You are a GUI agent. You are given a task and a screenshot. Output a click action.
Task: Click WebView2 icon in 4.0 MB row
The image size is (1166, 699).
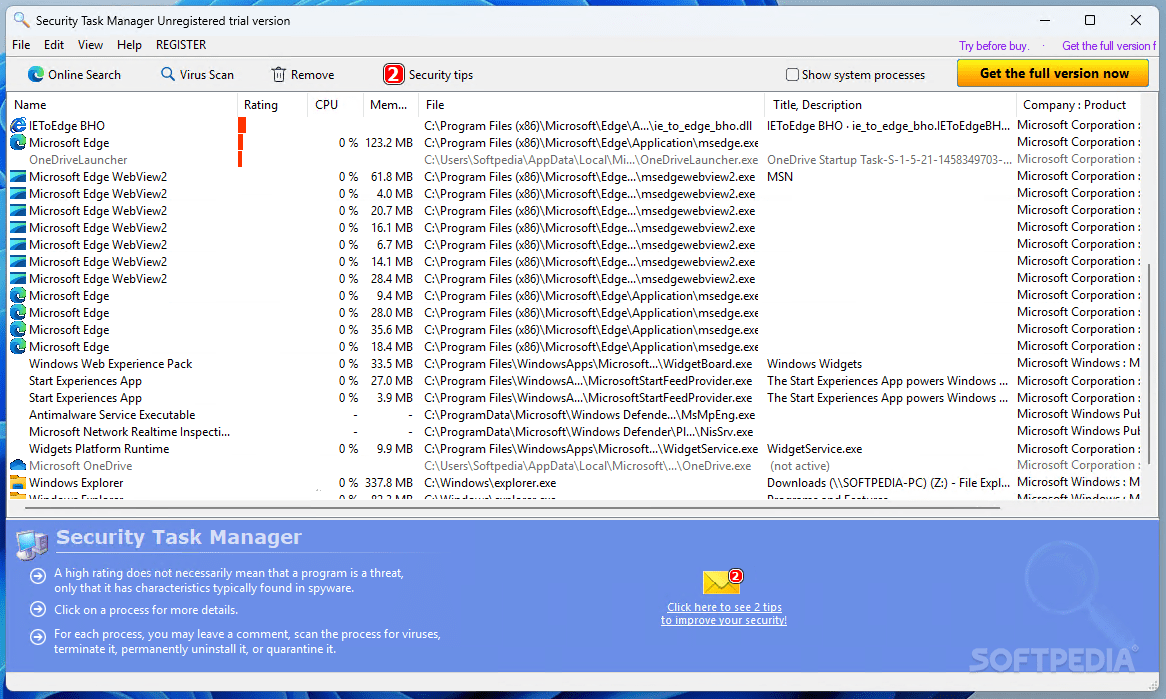[18, 194]
